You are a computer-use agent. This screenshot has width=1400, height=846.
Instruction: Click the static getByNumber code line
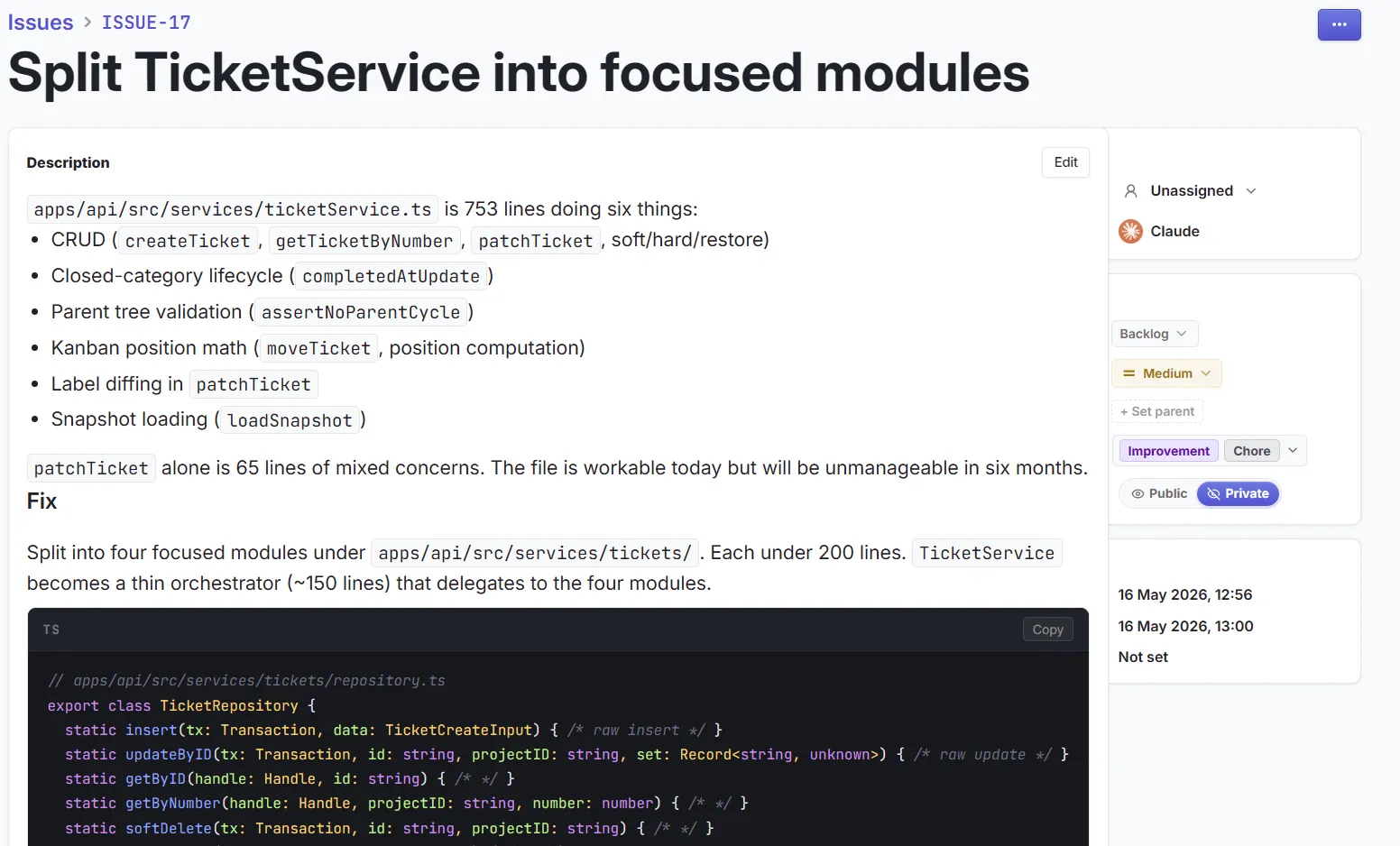click(x=406, y=804)
